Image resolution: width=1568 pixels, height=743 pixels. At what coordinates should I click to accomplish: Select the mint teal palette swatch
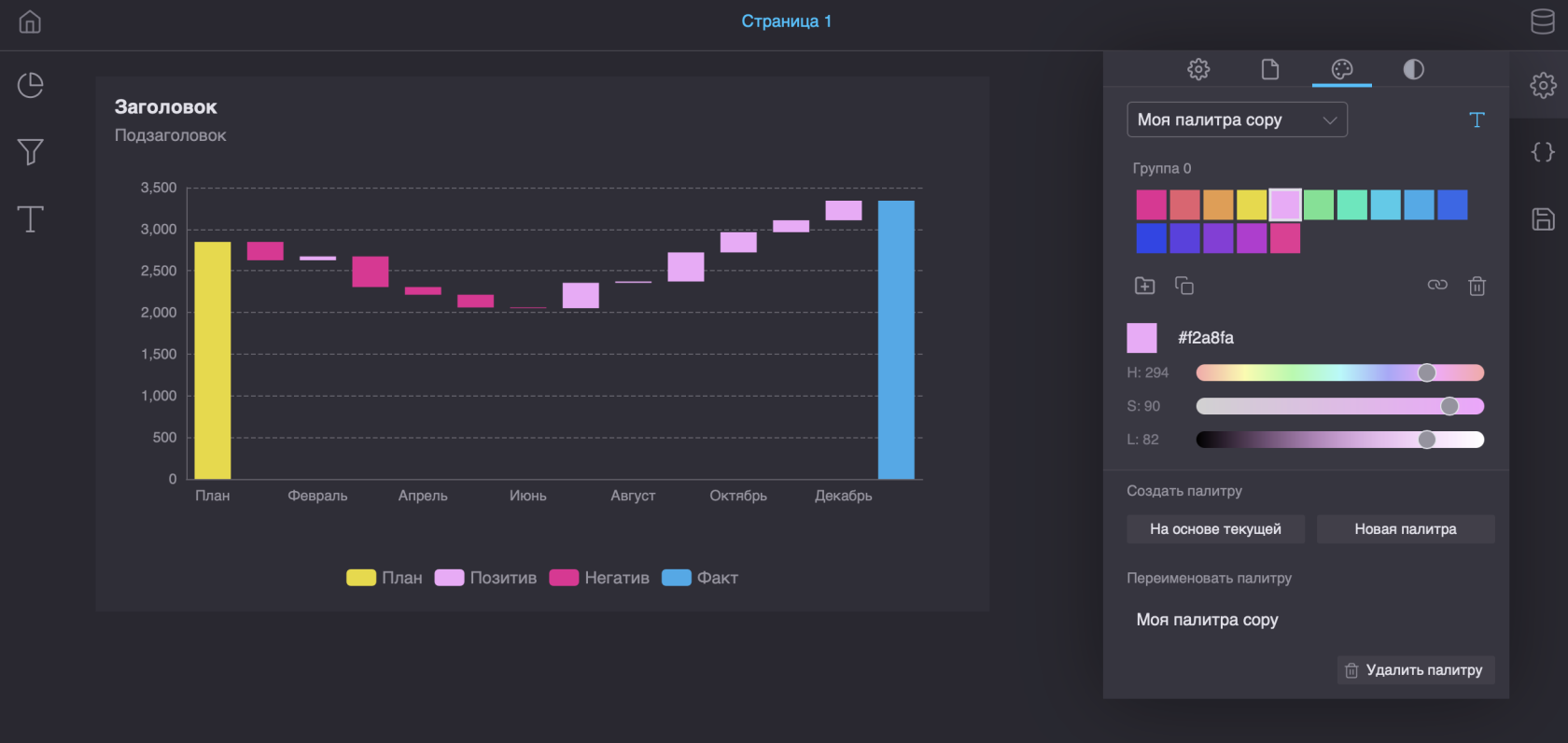(1352, 204)
